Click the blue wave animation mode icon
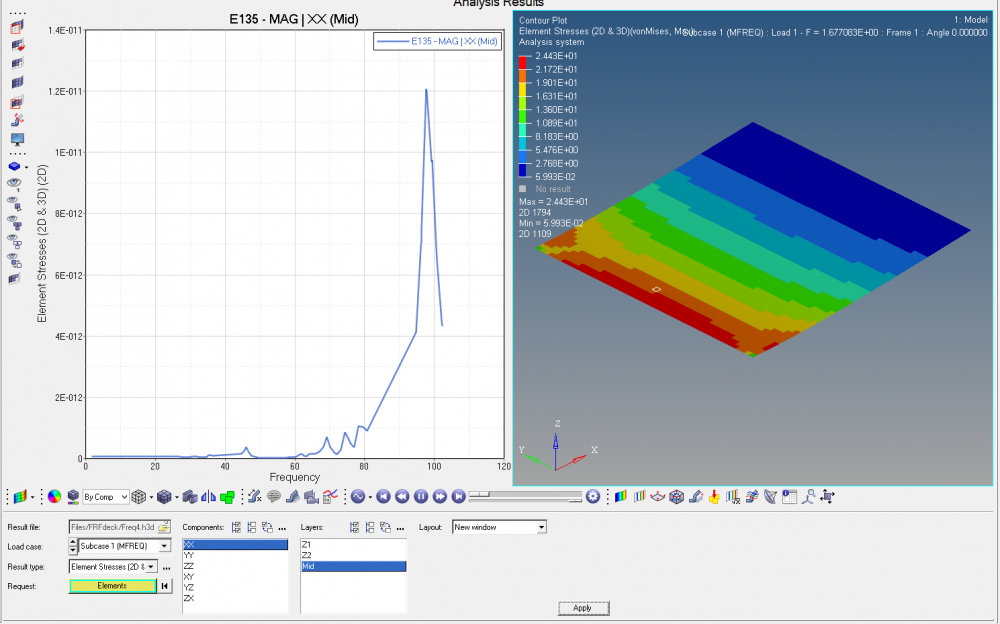 358,496
